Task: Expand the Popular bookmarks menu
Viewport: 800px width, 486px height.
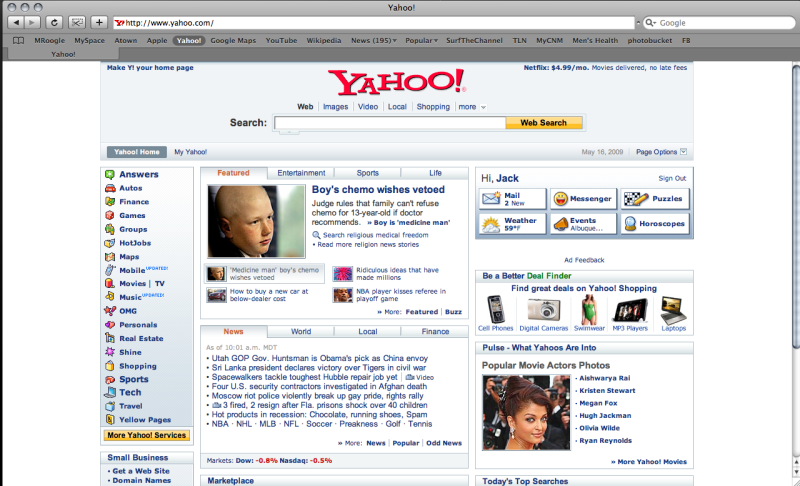Action: pos(421,40)
